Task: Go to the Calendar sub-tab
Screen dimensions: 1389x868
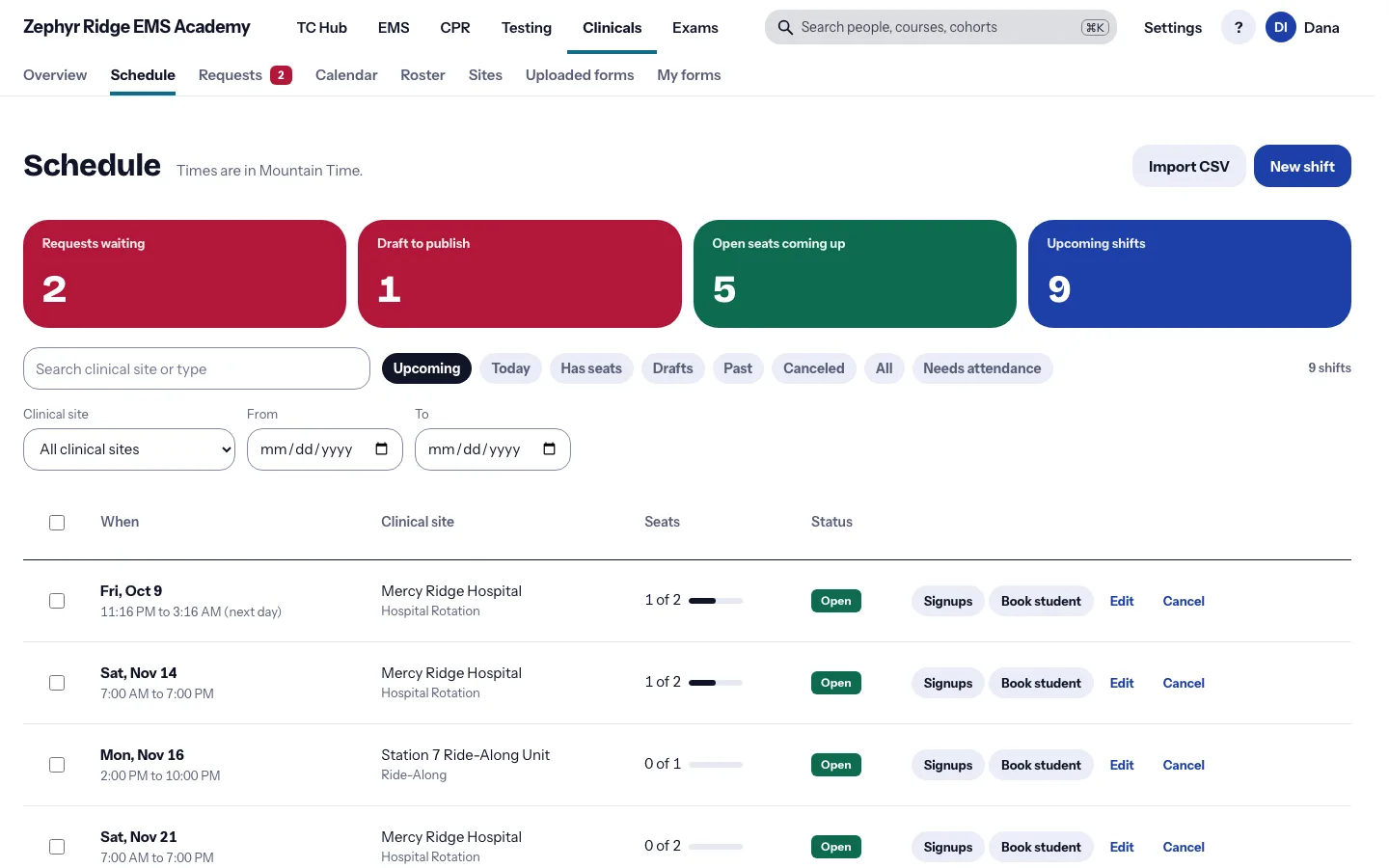Action: (x=346, y=75)
